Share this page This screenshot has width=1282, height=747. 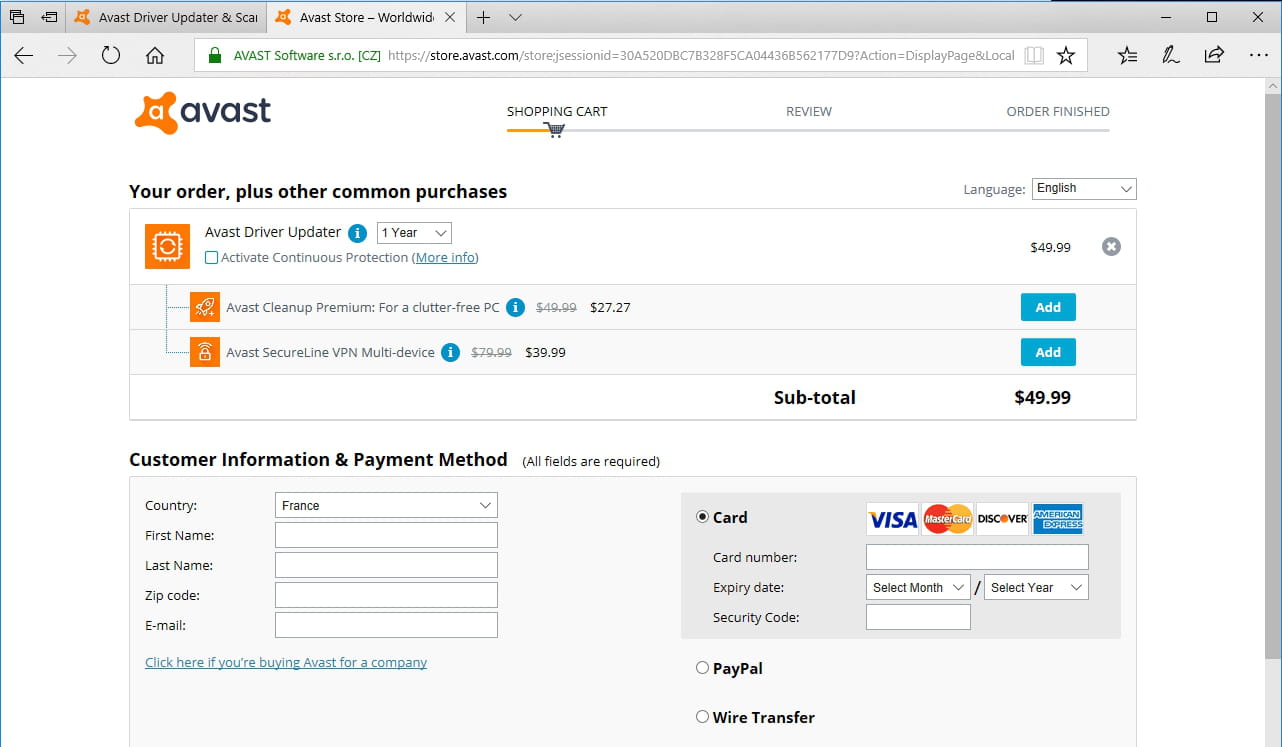click(1214, 56)
